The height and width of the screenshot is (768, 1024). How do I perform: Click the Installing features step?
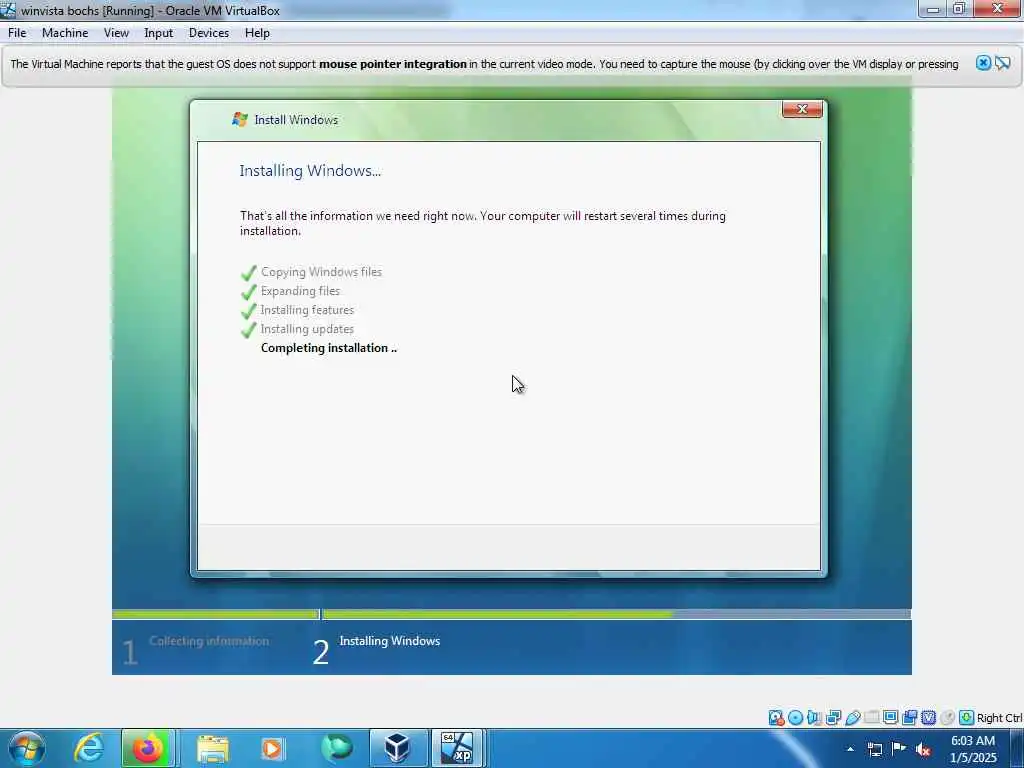307,310
